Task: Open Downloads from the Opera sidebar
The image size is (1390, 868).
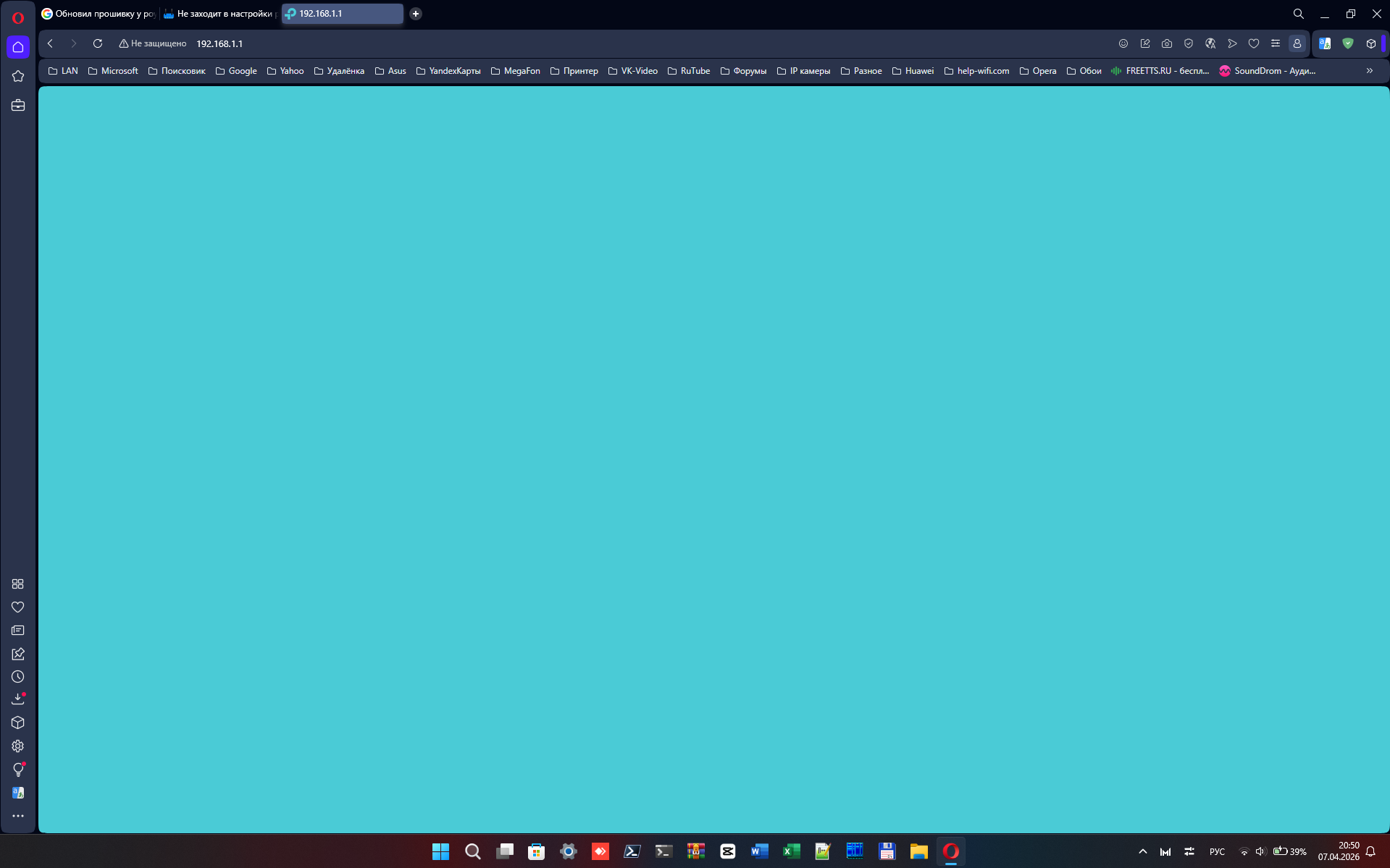Action: tap(18, 699)
